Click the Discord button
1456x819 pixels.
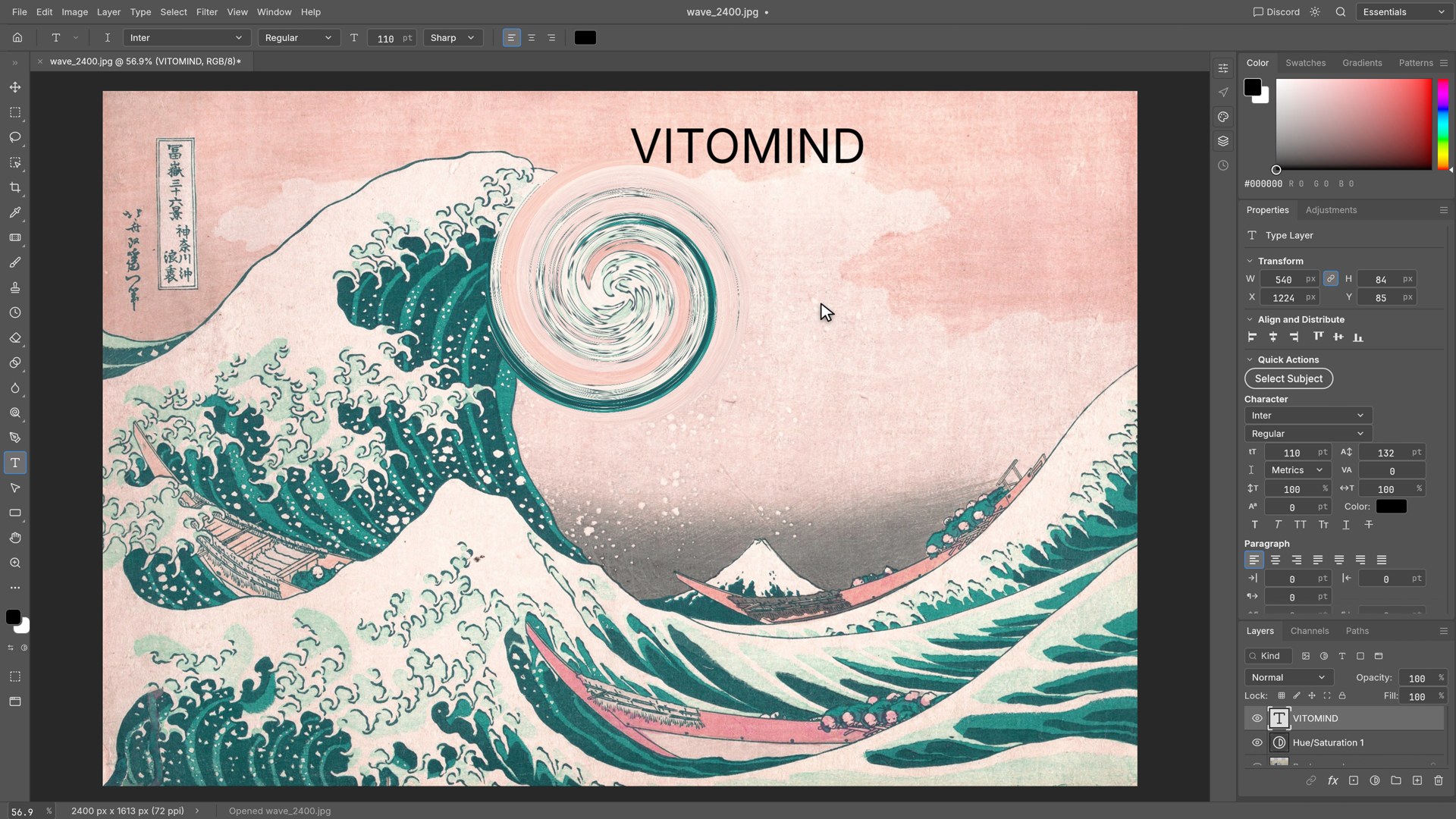pos(1276,12)
